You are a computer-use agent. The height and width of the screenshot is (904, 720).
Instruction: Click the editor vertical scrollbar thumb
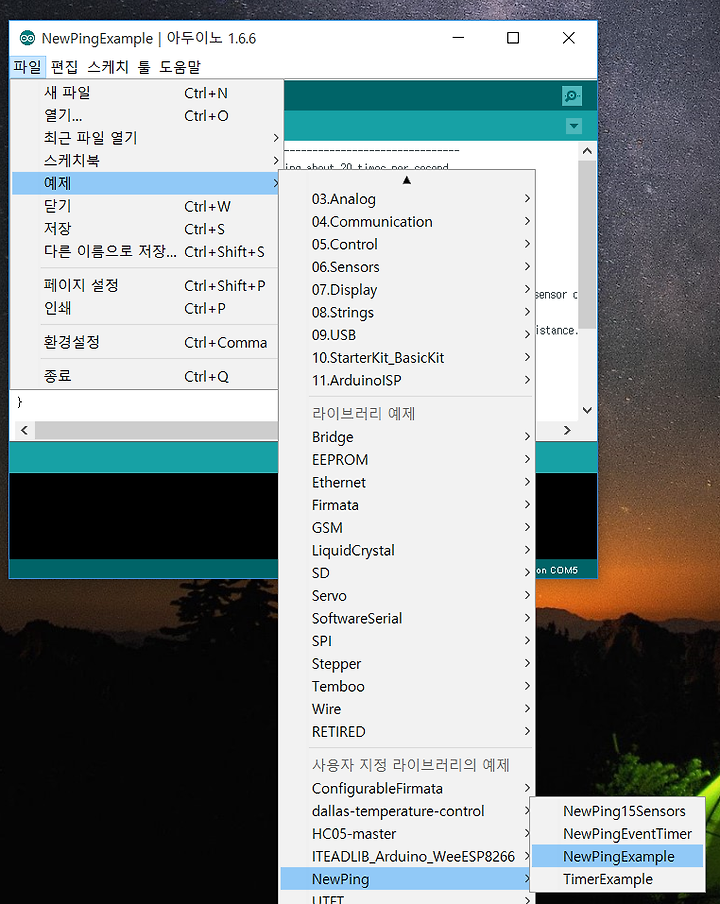pyautogui.click(x=587, y=244)
